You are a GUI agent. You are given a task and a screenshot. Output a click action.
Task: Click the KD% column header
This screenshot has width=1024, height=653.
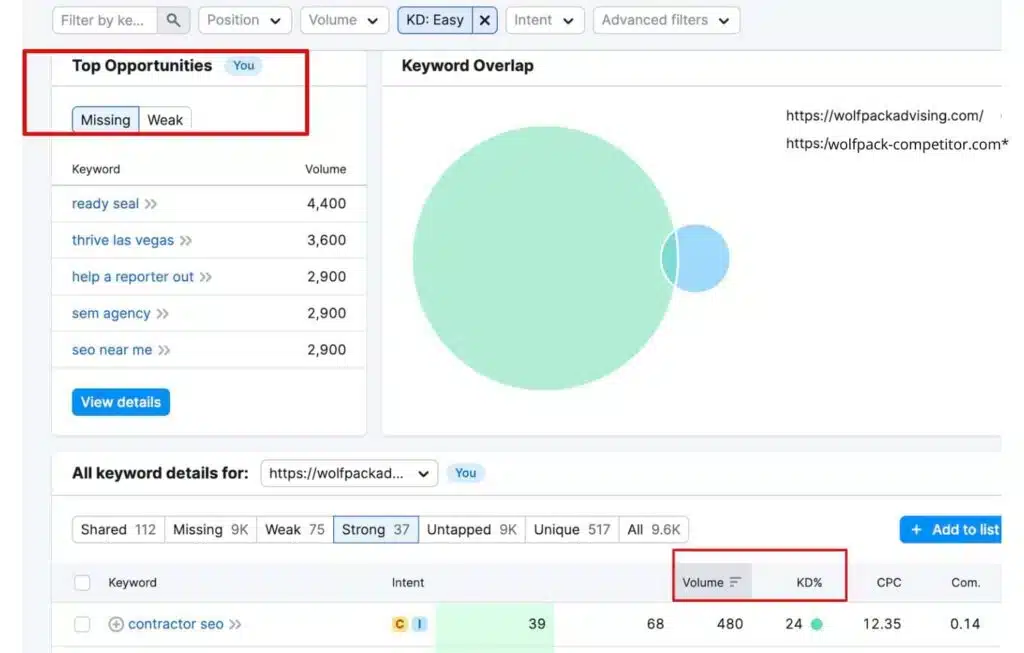tap(809, 582)
